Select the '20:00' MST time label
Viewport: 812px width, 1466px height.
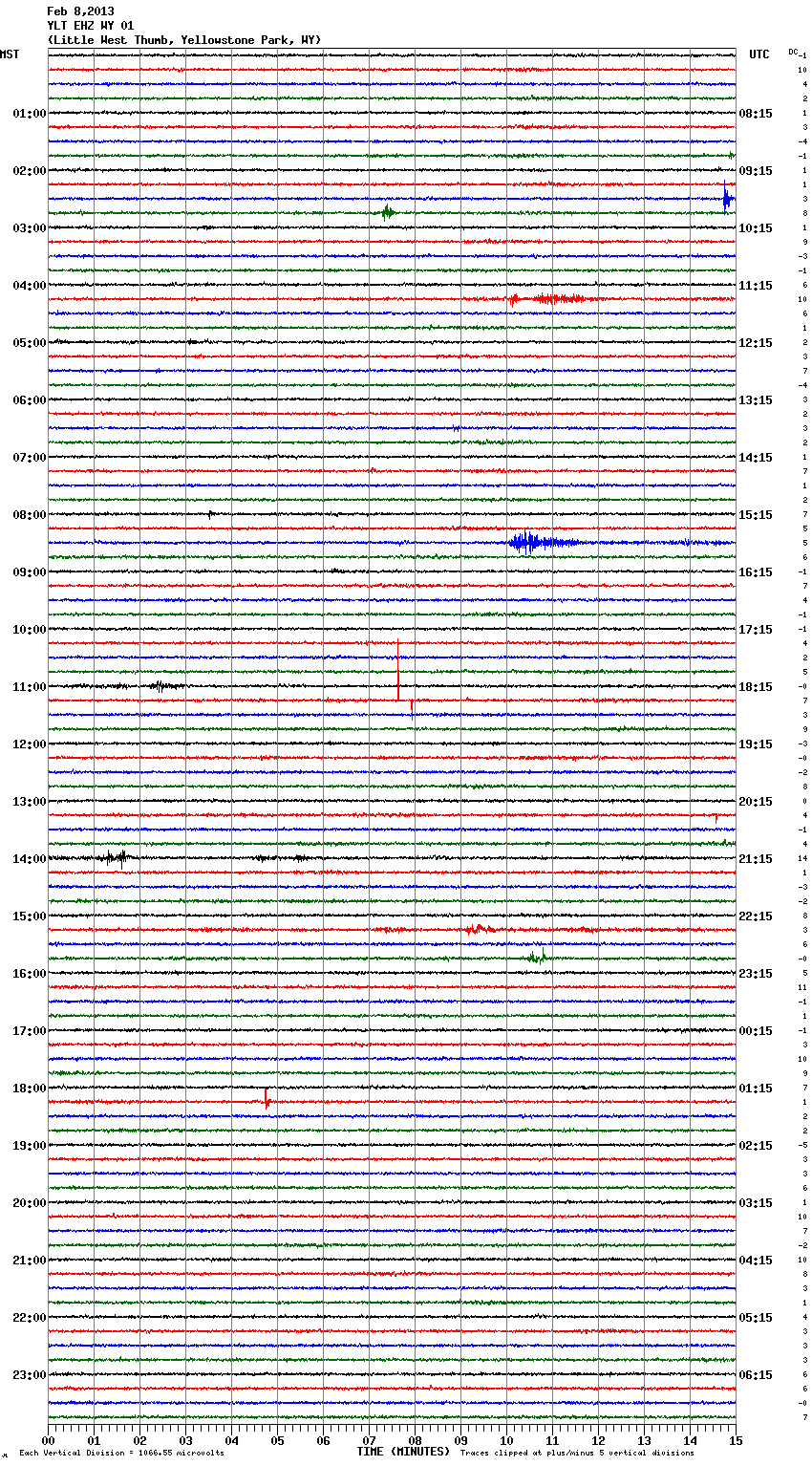(x=30, y=1203)
